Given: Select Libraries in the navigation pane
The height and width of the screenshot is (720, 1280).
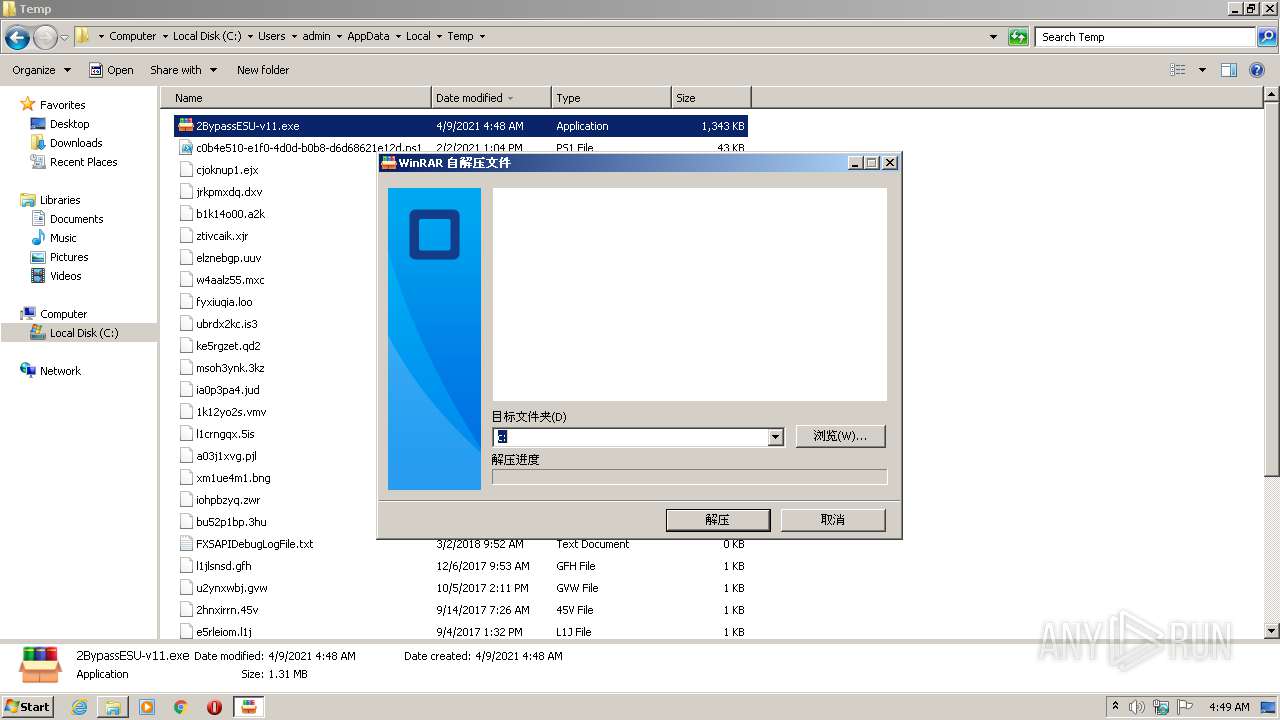Looking at the screenshot, I should click(60, 200).
